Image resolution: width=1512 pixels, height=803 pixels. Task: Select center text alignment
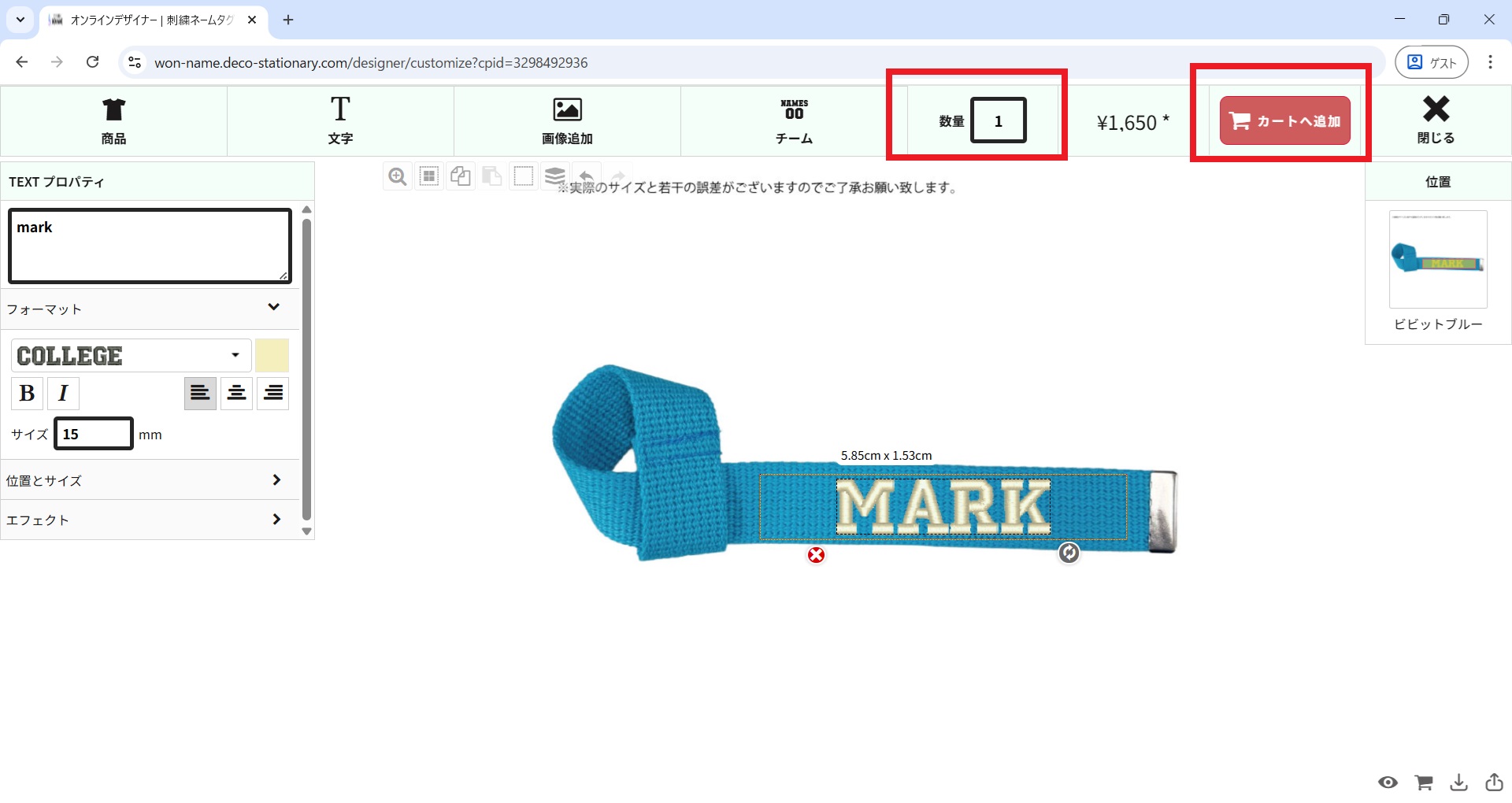pyautogui.click(x=237, y=393)
